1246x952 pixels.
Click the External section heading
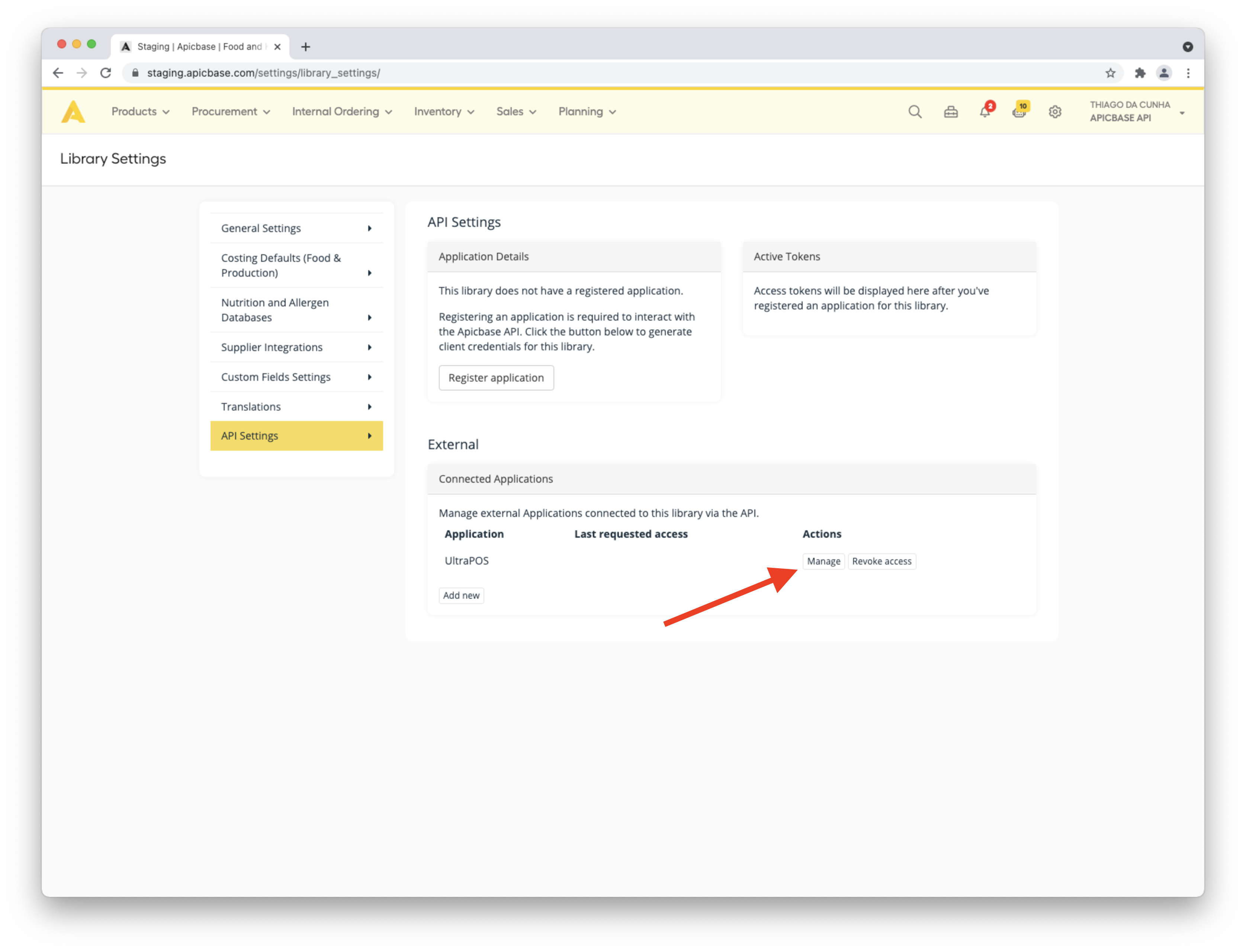(453, 444)
